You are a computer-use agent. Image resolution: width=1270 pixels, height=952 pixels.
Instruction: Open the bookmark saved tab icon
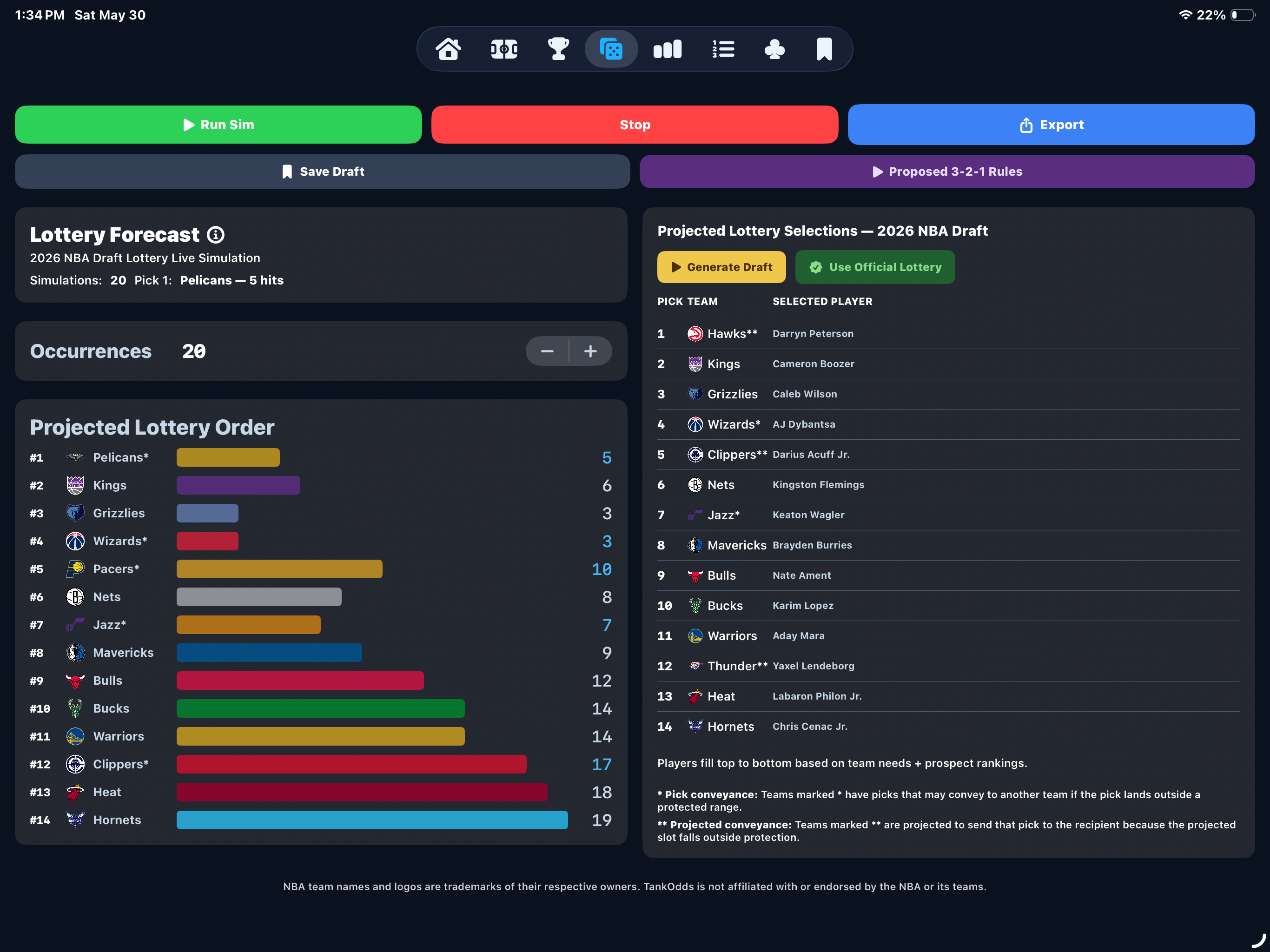click(x=824, y=49)
